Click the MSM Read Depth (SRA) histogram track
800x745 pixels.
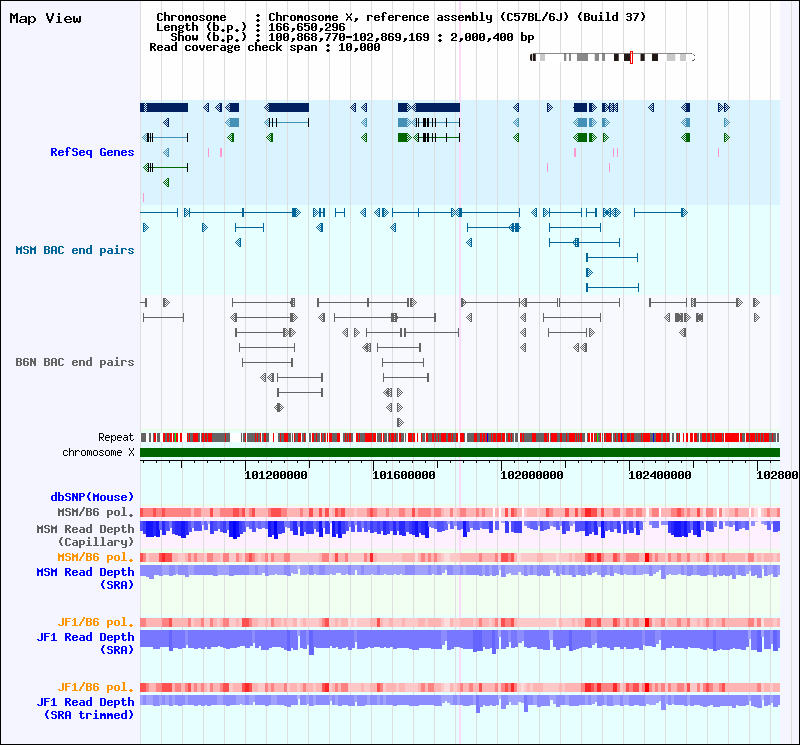coord(460,572)
